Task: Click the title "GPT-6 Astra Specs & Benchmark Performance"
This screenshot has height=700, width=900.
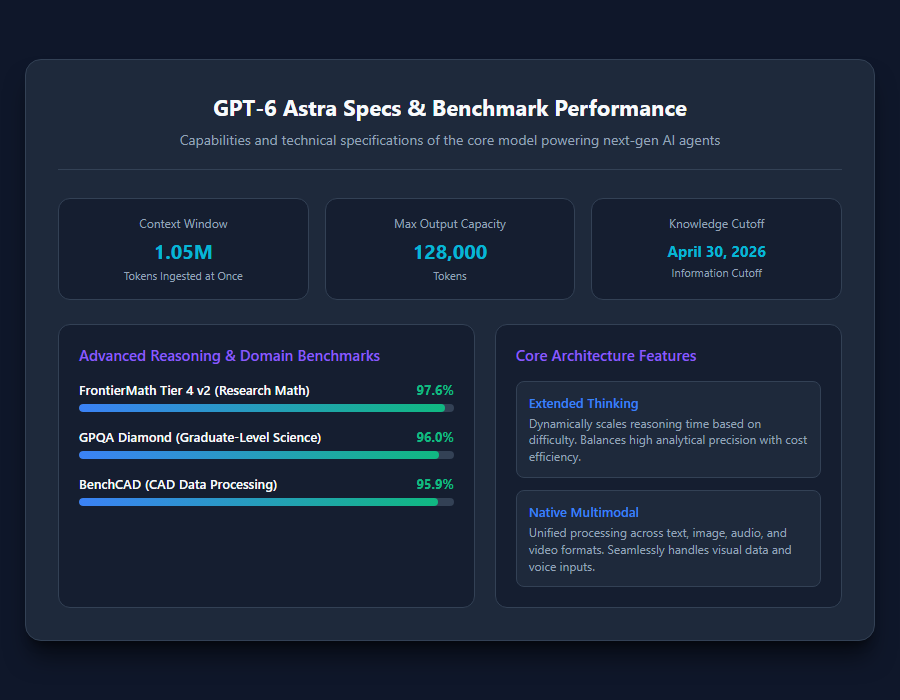Action: click(450, 108)
